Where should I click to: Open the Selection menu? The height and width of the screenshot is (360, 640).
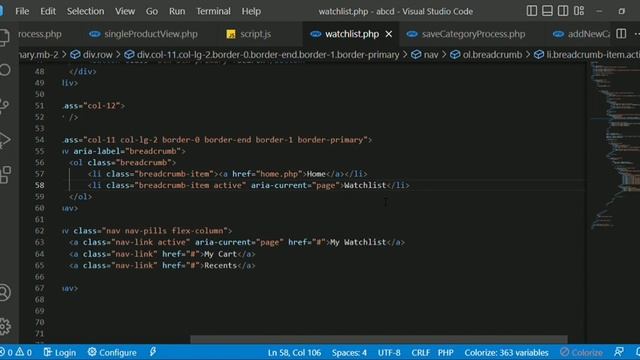click(85, 11)
